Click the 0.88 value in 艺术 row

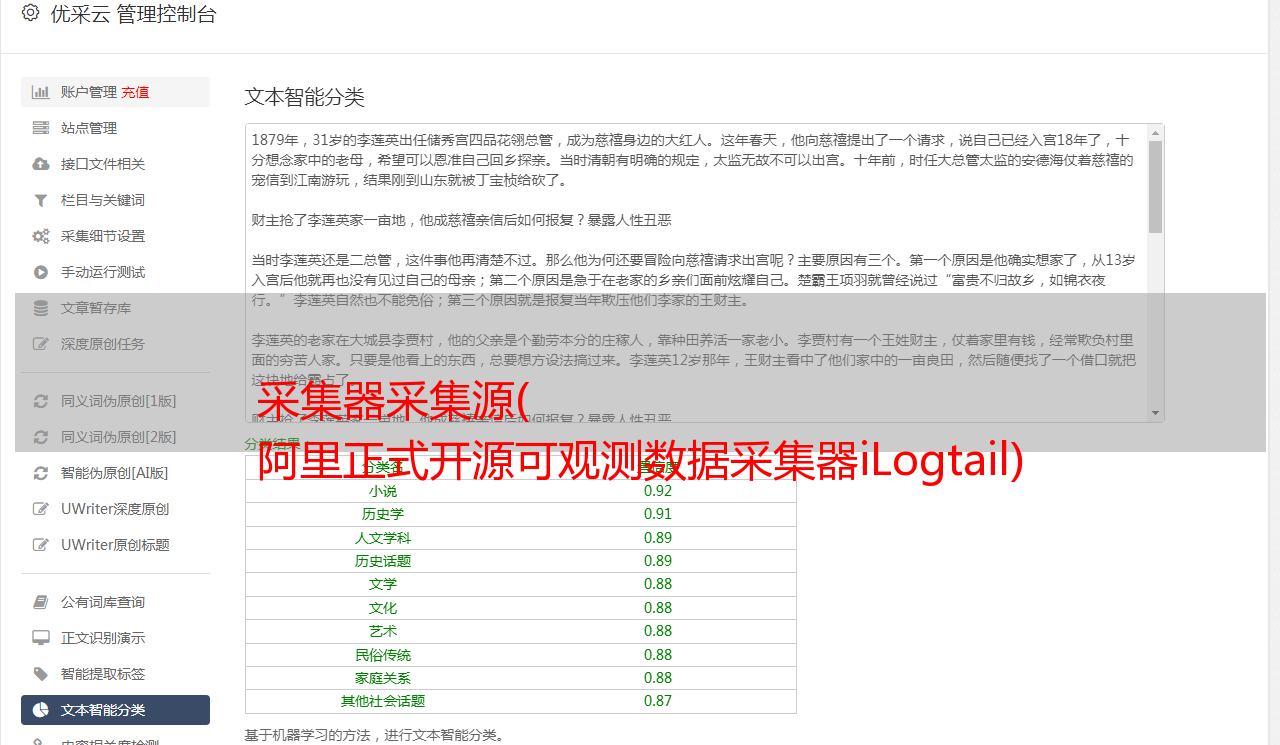pyautogui.click(x=658, y=631)
